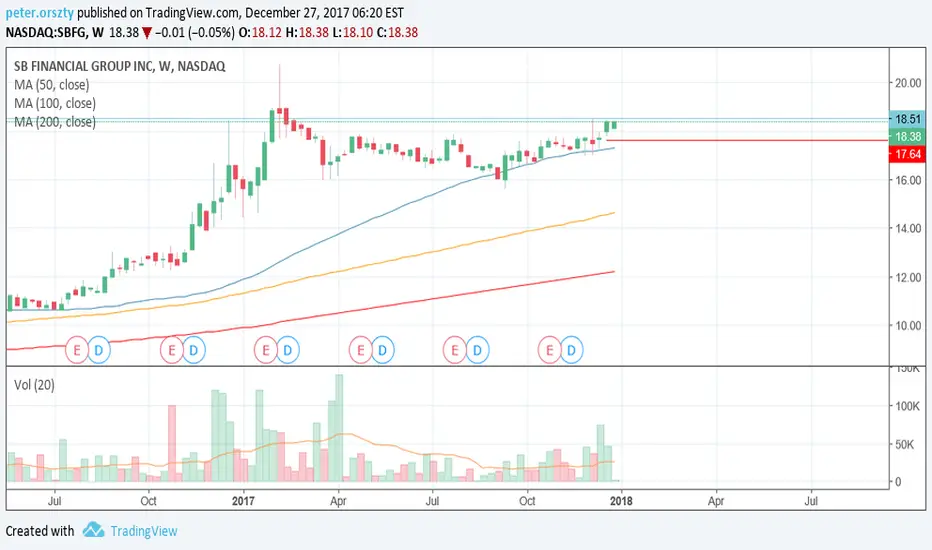
Task: Click the tallest volume bar near April 2017
Action: pos(339,428)
